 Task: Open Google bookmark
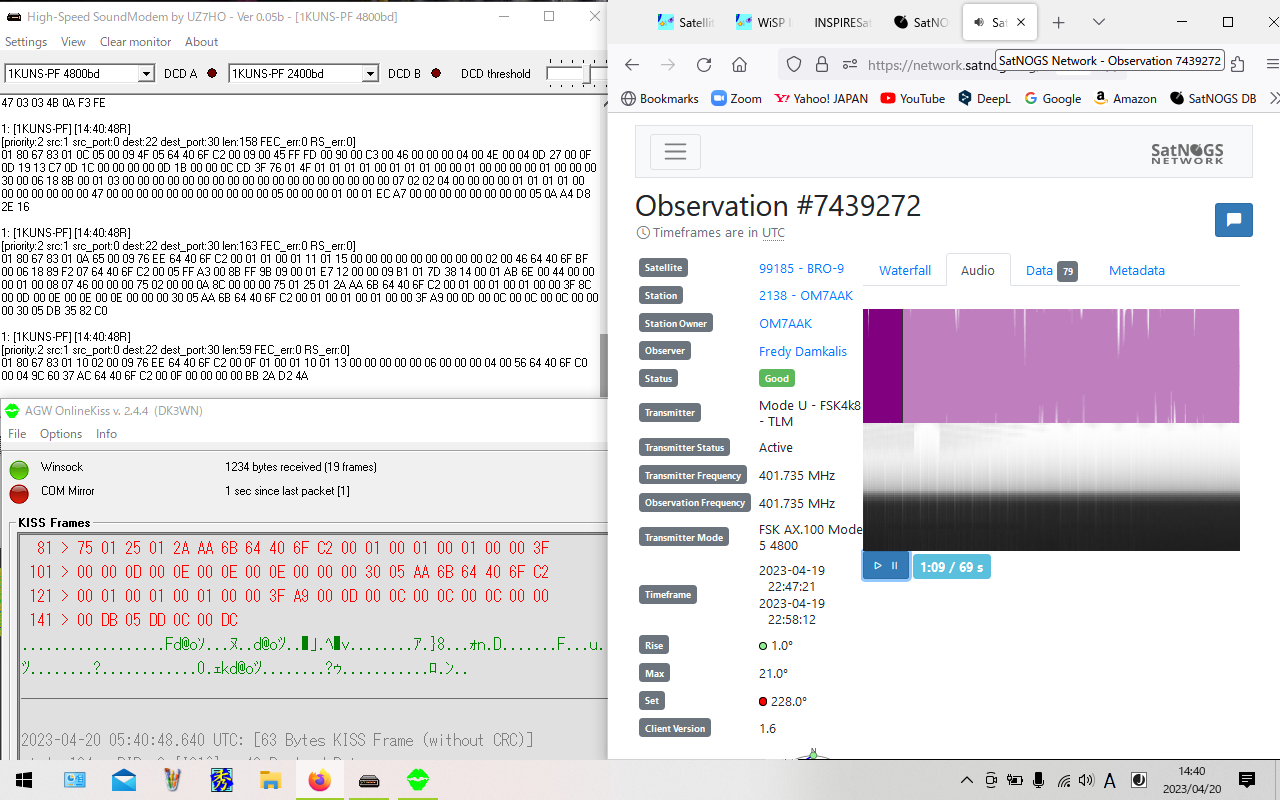click(1052, 98)
